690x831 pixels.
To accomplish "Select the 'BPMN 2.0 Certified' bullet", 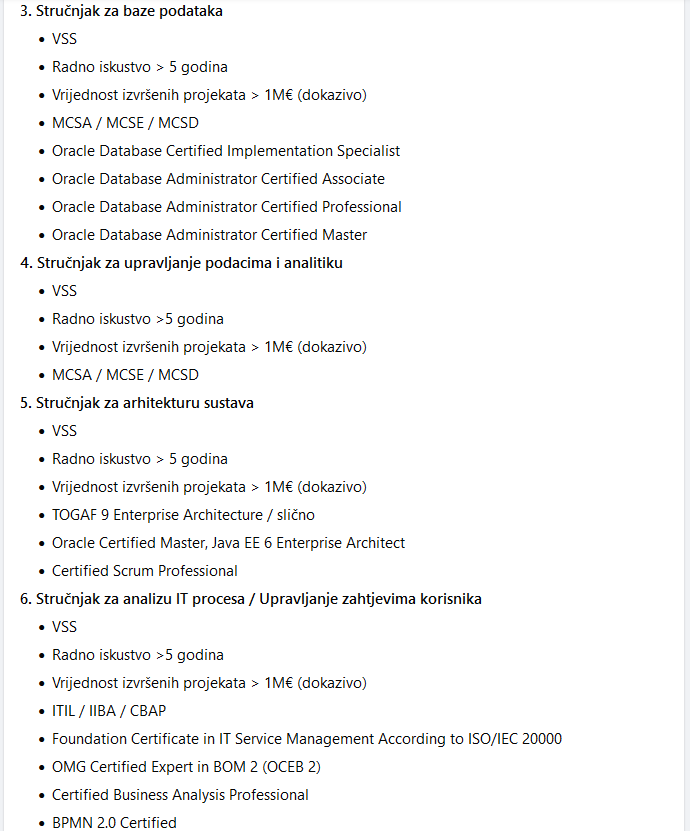I will tap(114, 823).
